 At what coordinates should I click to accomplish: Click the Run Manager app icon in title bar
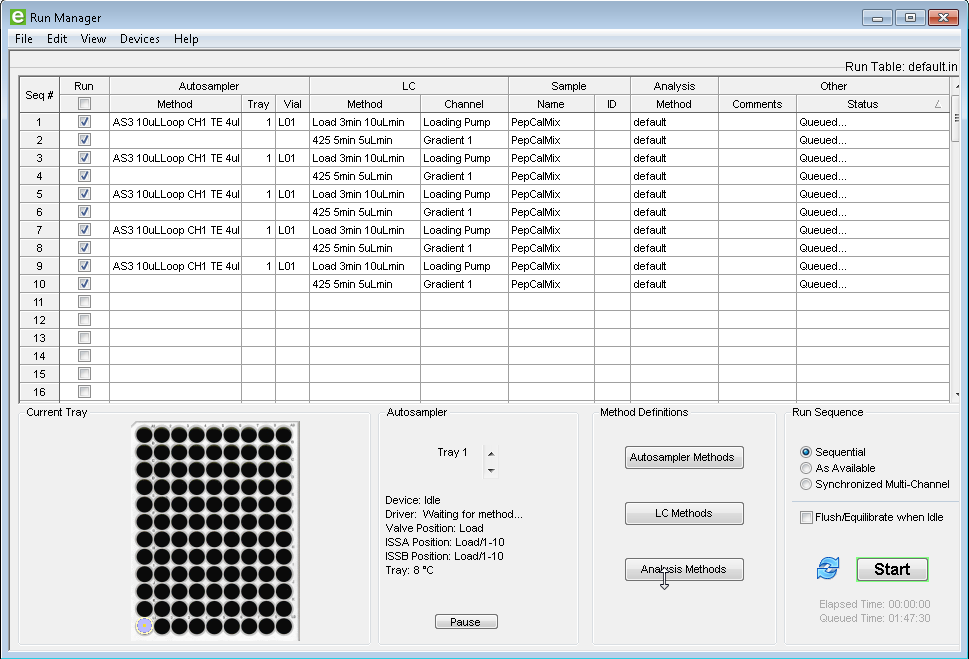[x=17, y=17]
